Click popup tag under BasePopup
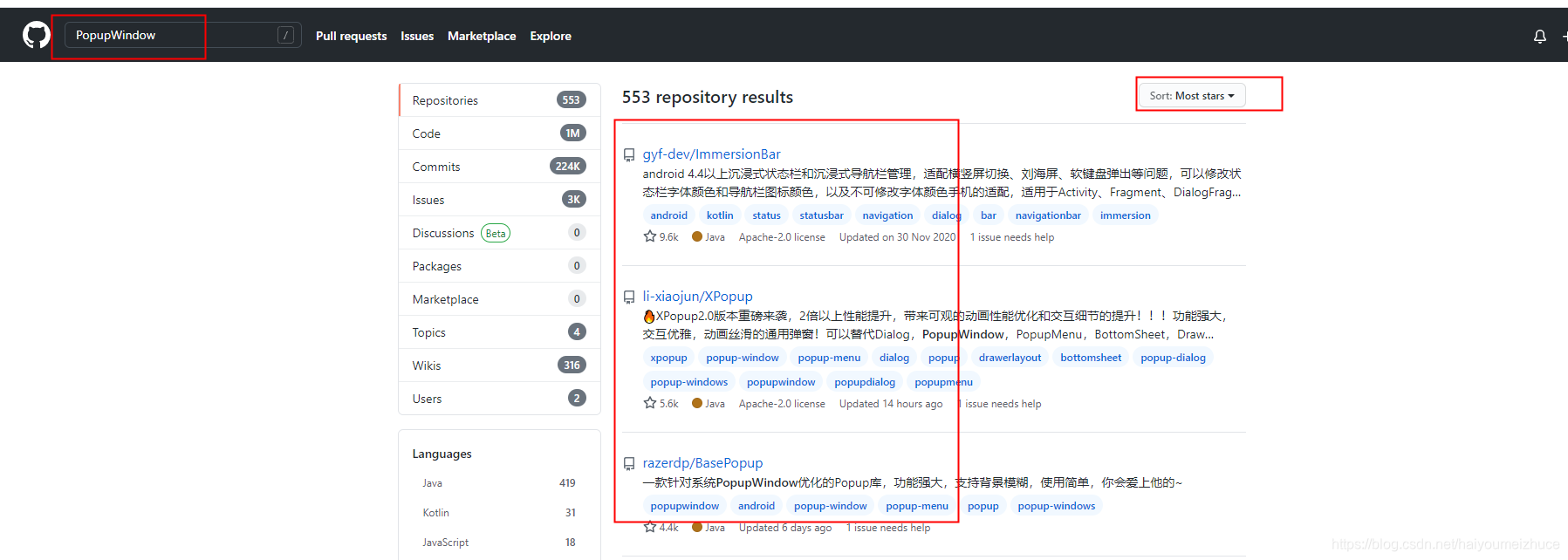 tap(983, 506)
